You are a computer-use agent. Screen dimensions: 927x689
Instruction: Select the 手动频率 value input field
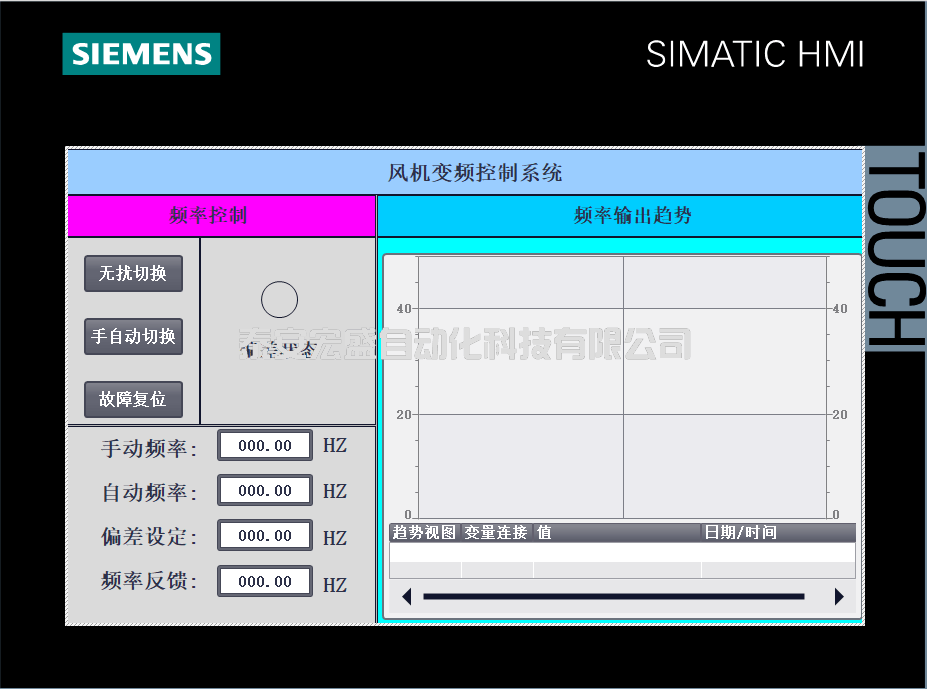click(264, 445)
